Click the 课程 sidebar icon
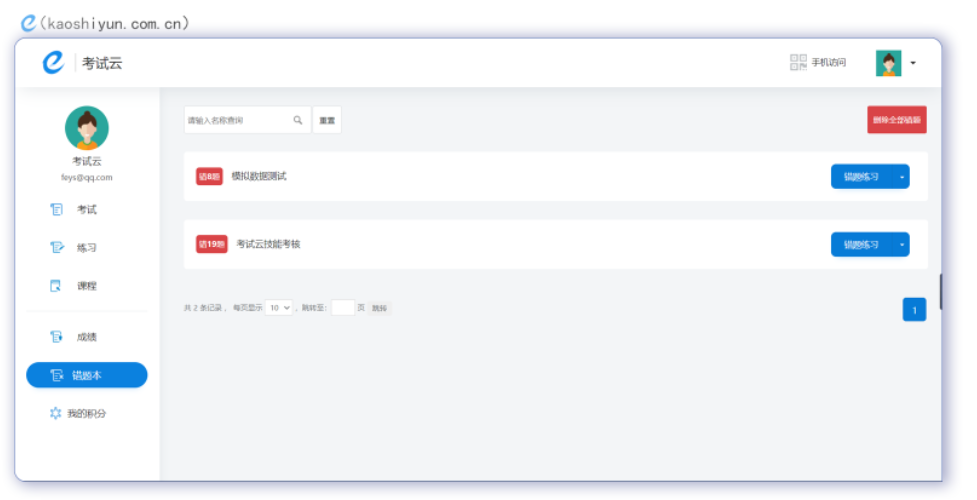 57,286
